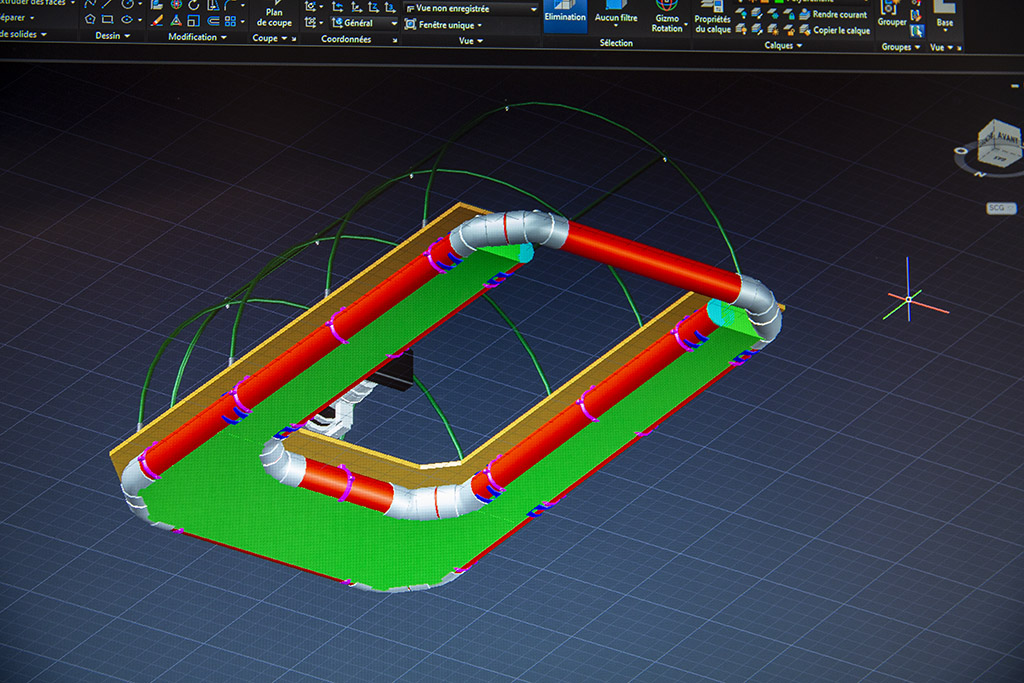Open the ellipse tool variants dropdown arrow
Screen dimensions: 1024x683
click(140, 21)
